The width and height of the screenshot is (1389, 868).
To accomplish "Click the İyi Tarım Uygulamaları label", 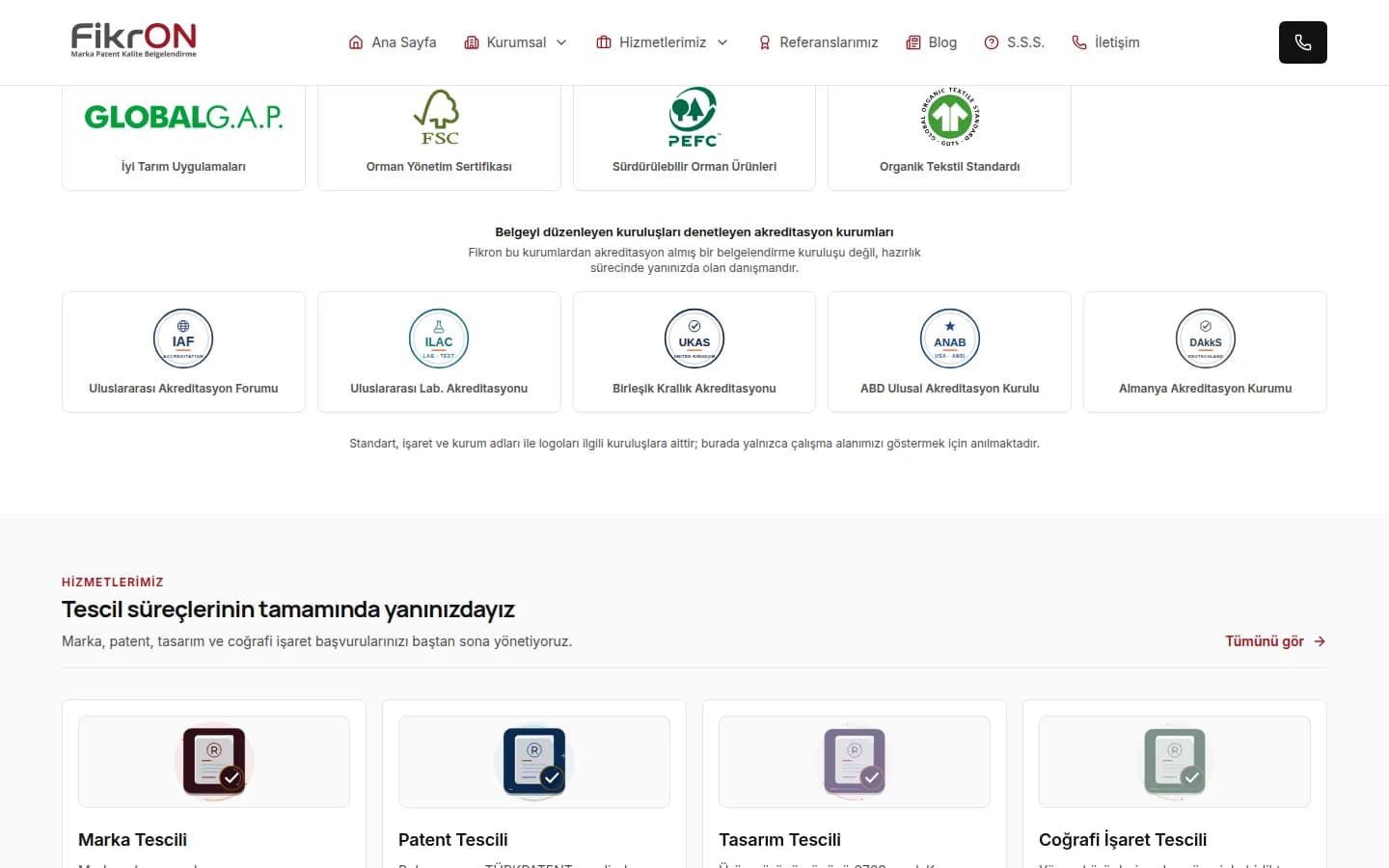I will point(183,167).
